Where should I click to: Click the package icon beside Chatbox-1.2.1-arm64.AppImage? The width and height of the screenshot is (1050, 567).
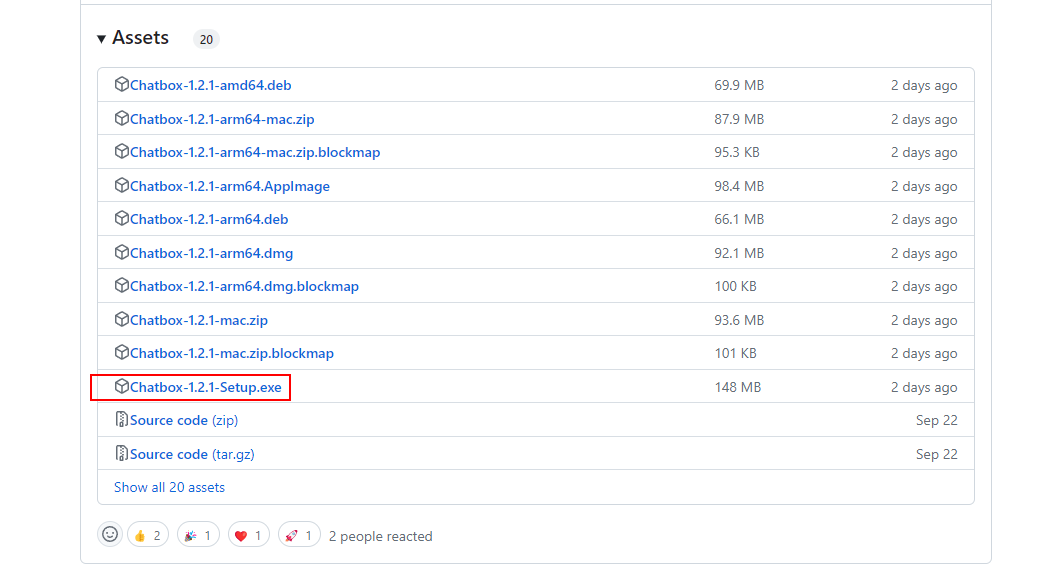[121, 185]
